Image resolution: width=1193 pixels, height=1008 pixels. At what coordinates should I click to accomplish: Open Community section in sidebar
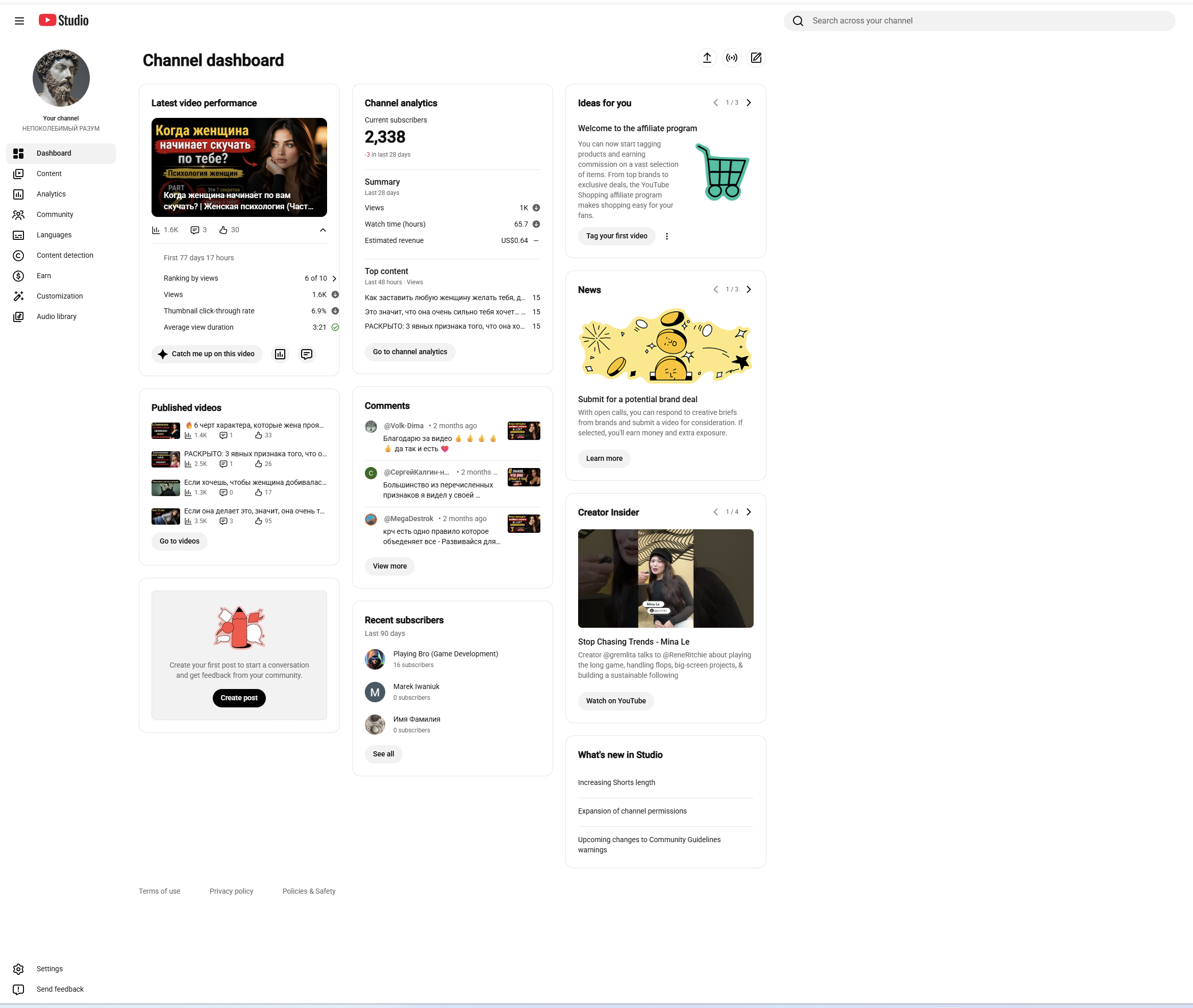[x=61, y=215]
